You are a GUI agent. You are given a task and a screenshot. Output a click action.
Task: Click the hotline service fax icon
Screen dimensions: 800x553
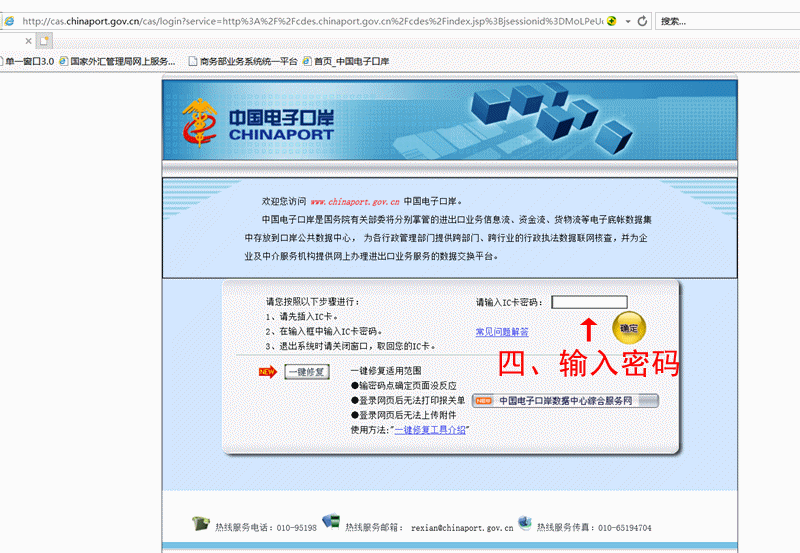pos(524,524)
